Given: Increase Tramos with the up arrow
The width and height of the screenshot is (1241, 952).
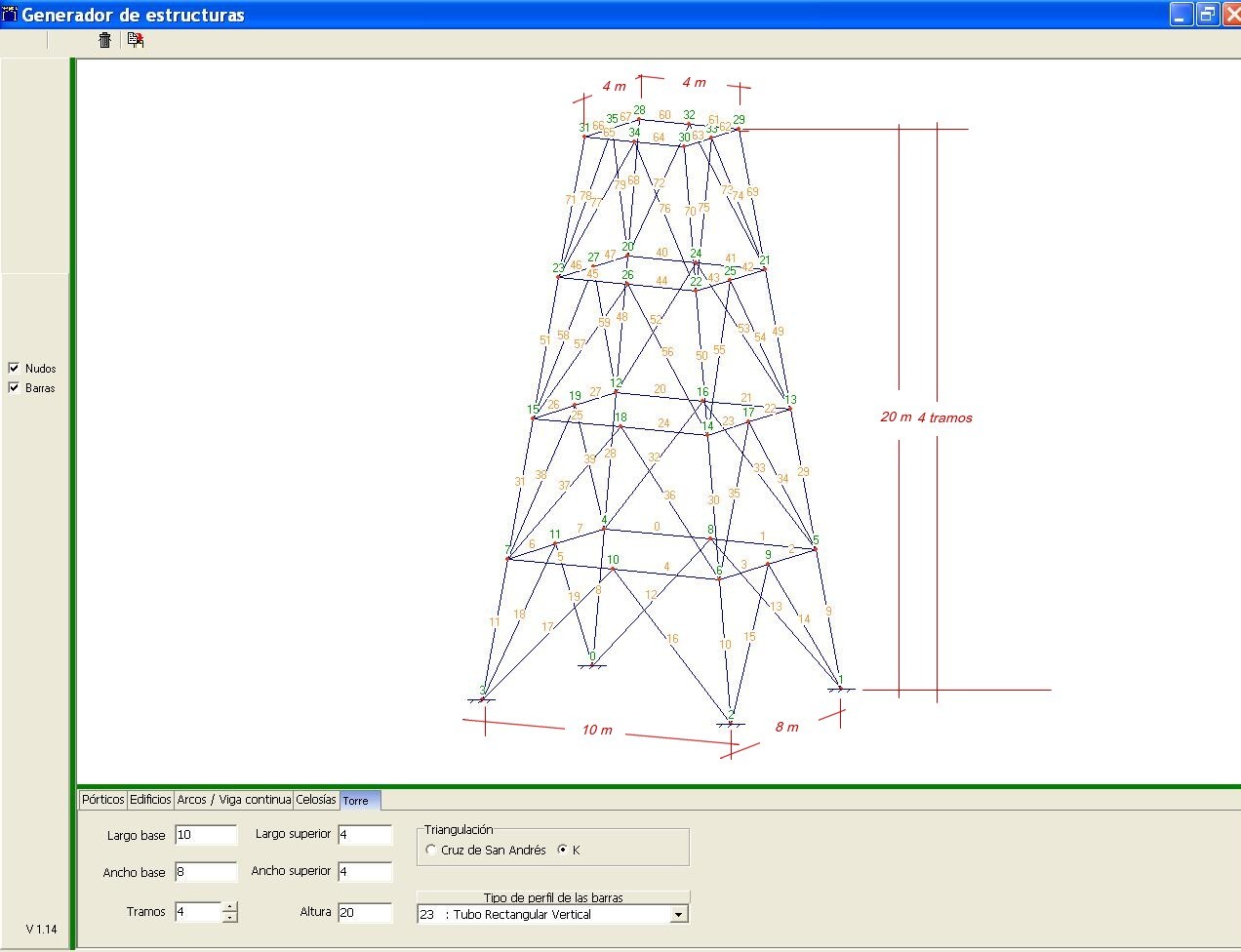Looking at the screenshot, I should coord(230,907).
